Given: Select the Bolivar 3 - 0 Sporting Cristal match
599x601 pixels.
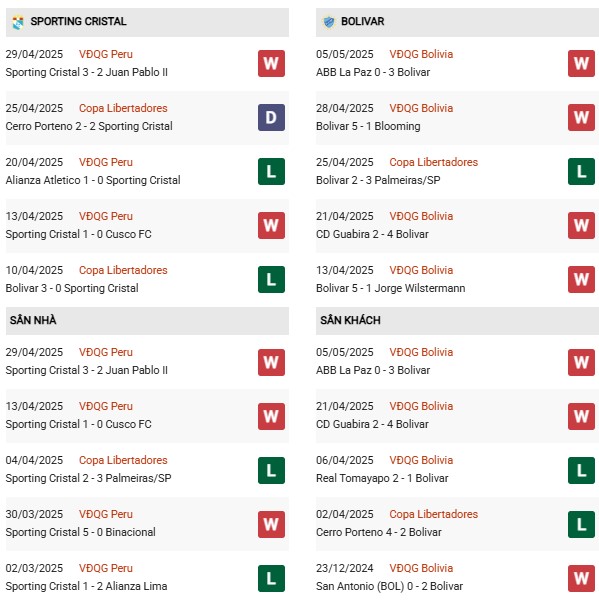Looking at the screenshot, I should coord(72,288).
